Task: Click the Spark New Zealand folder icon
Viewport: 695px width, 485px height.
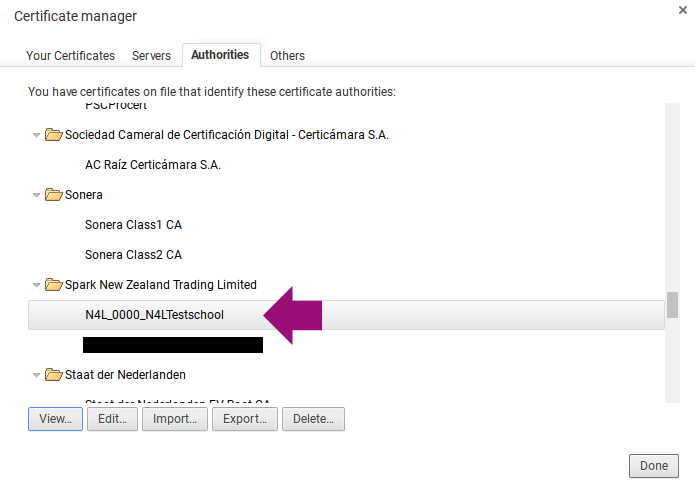Action: pos(54,285)
